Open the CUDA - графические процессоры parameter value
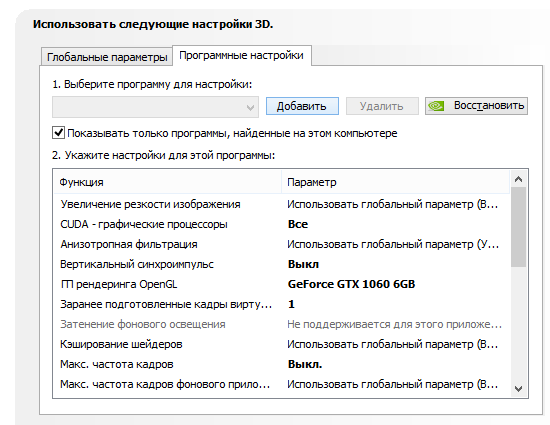 coord(298,224)
